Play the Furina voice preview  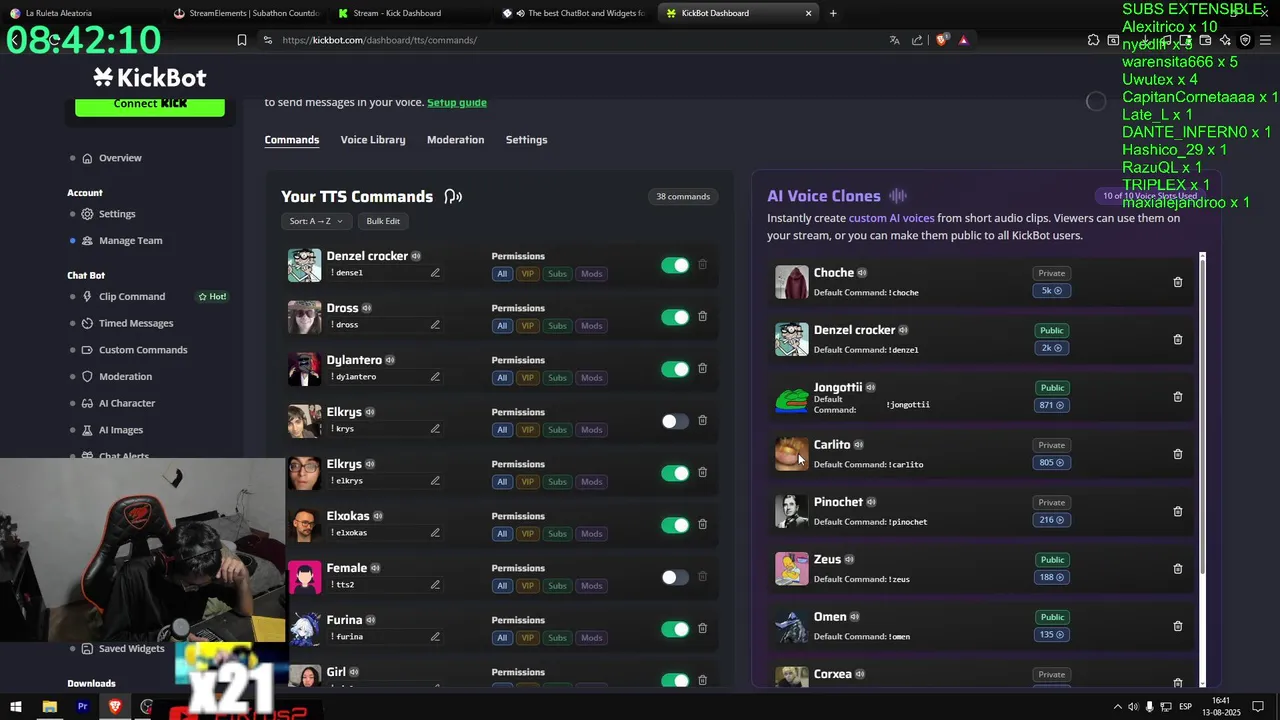click(370, 620)
